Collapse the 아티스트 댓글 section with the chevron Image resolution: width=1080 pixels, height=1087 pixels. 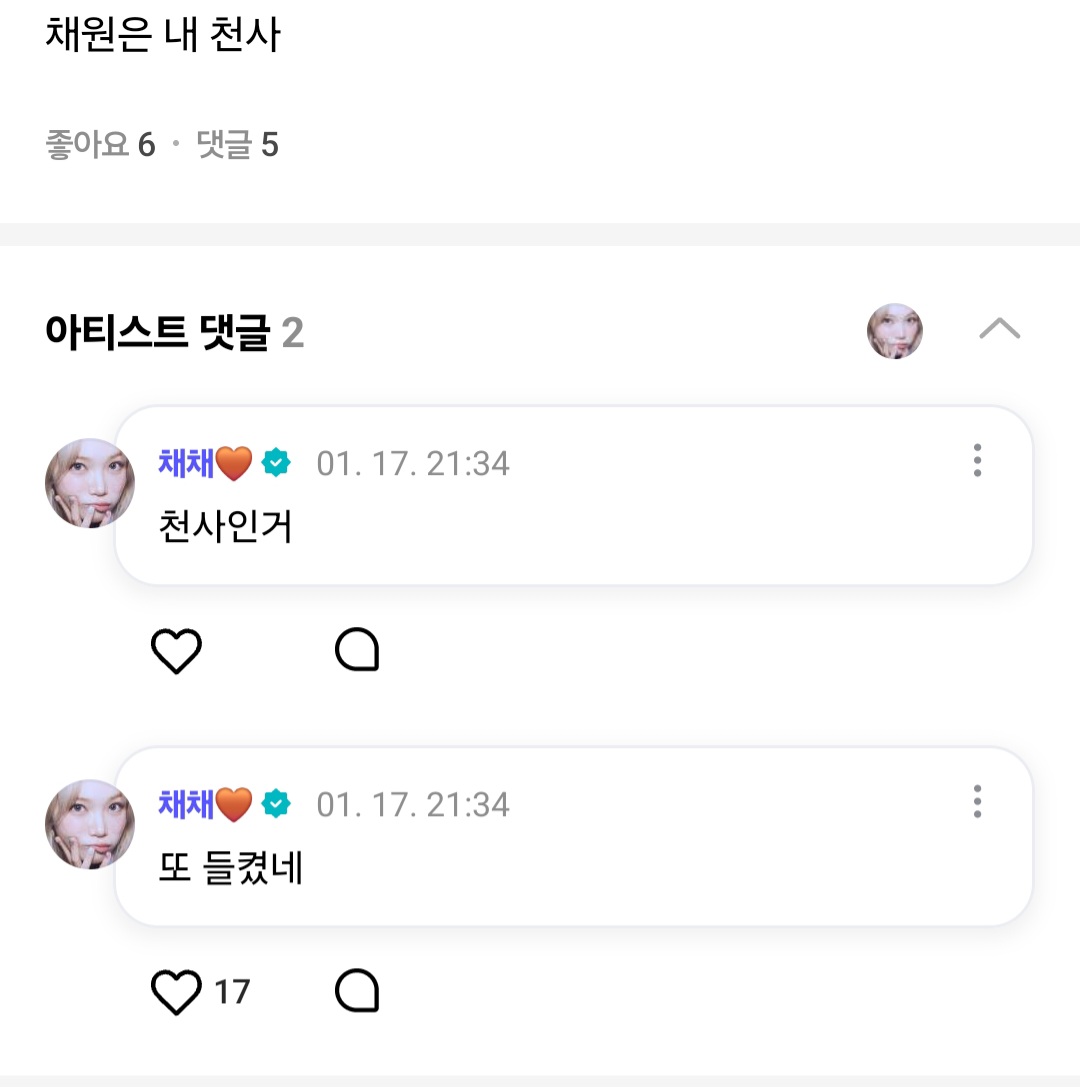tap(999, 329)
